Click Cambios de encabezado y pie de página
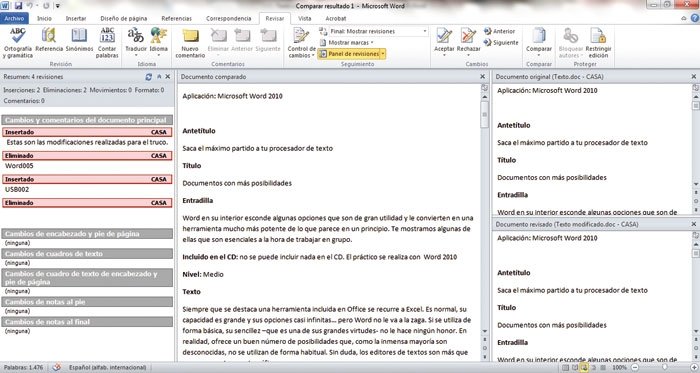700x373 pixels. click(x=87, y=234)
